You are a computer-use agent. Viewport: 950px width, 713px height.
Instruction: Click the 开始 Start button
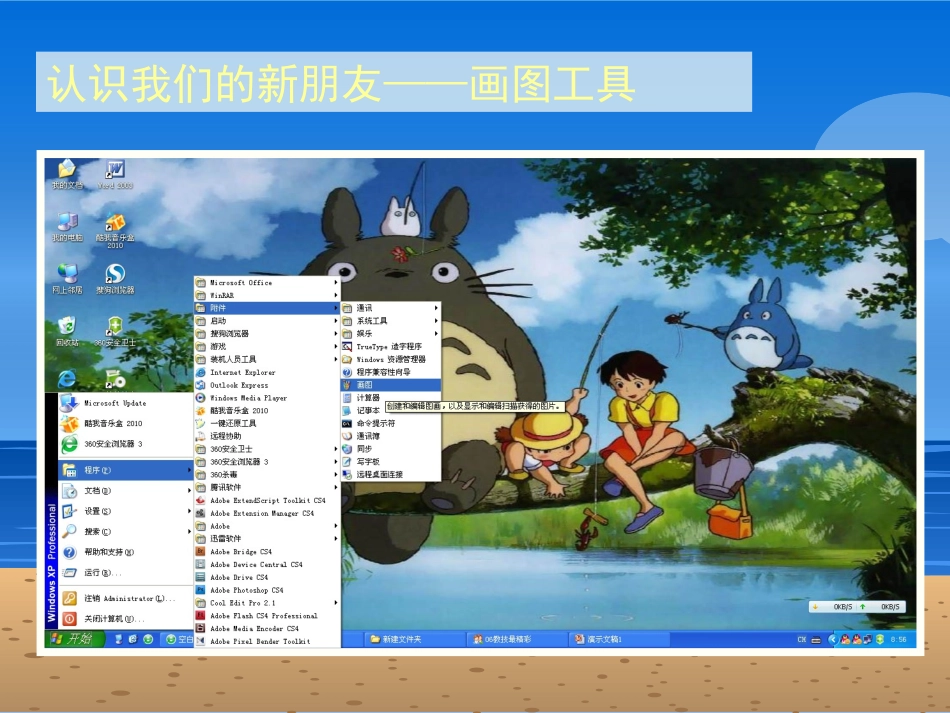click(x=74, y=638)
